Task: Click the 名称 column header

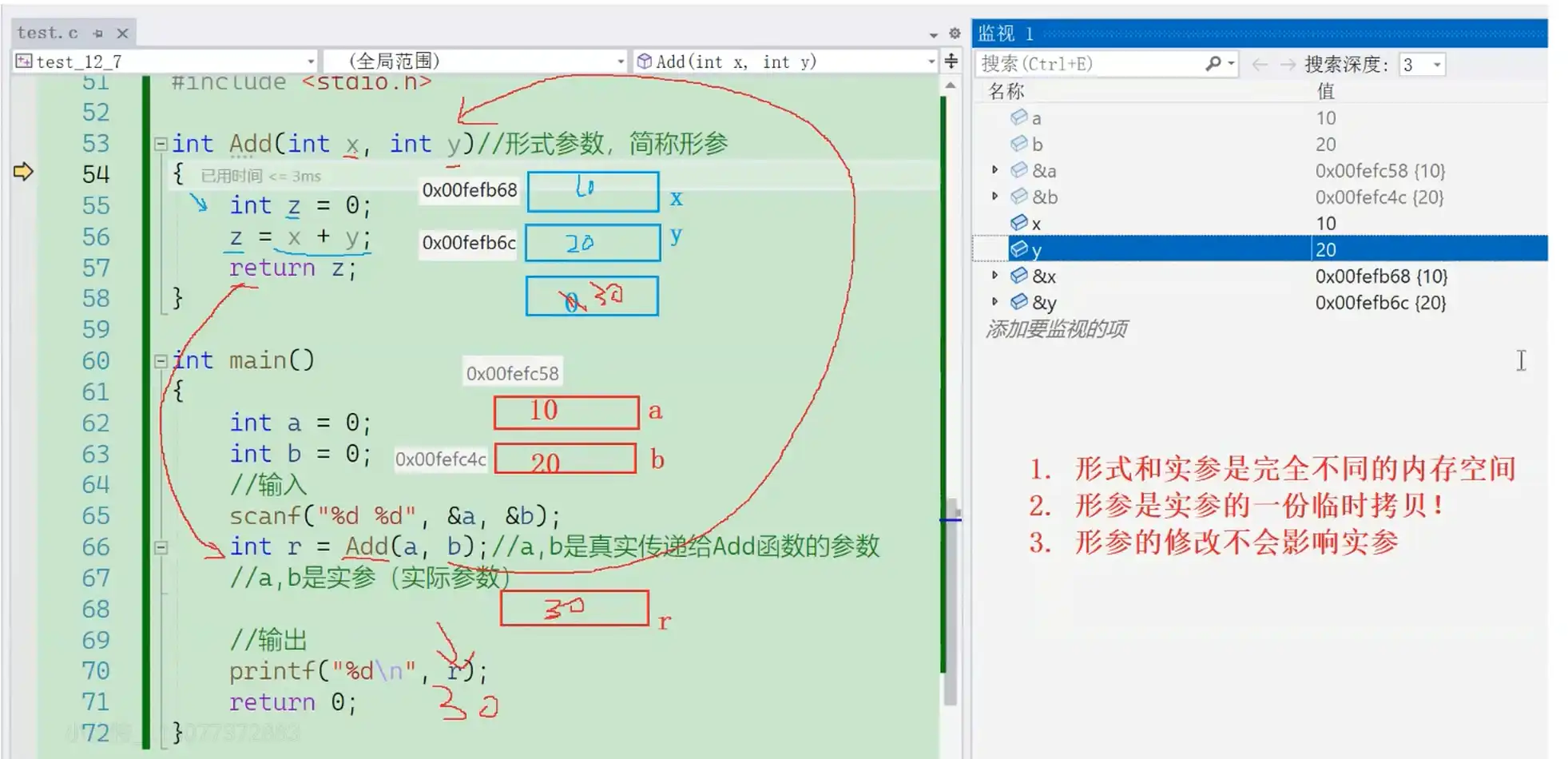Action: point(1006,91)
